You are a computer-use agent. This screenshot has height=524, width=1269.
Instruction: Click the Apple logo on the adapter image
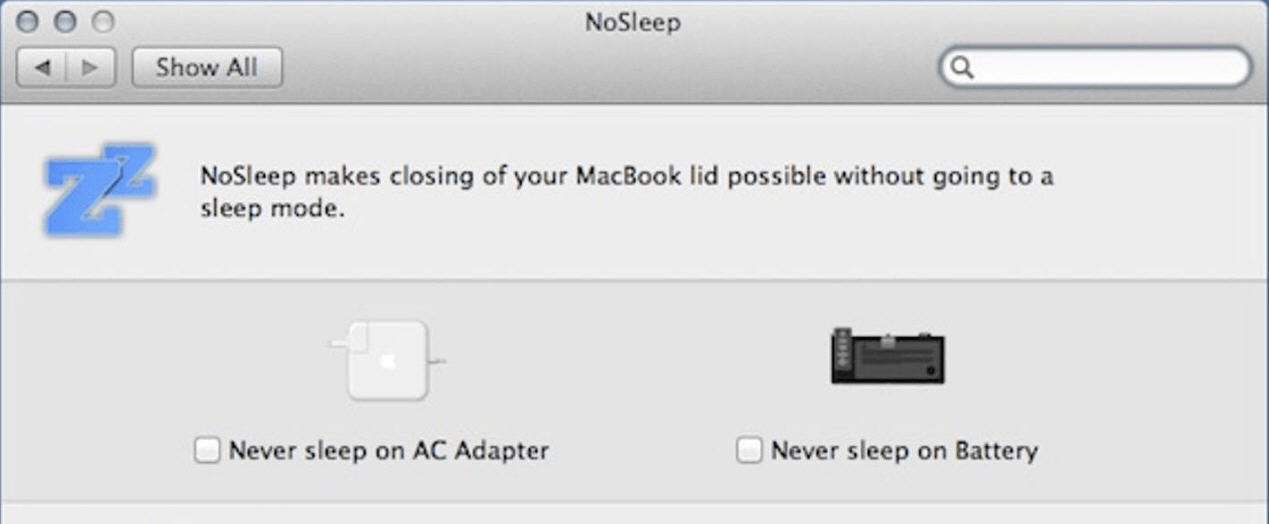pyautogui.click(x=388, y=359)
